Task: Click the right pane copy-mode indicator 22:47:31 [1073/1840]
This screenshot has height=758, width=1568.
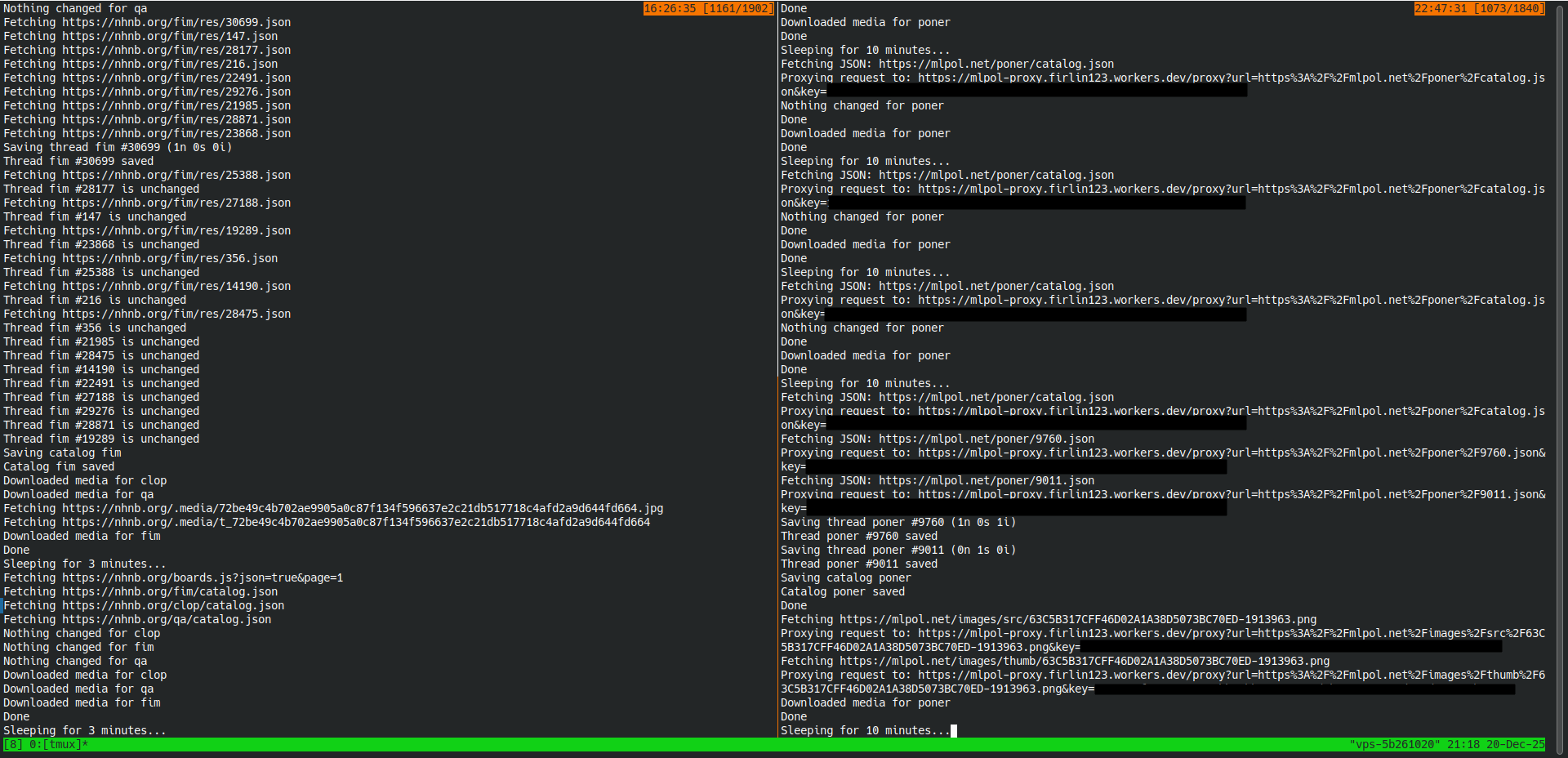Action: click(x=1479, y=8)
